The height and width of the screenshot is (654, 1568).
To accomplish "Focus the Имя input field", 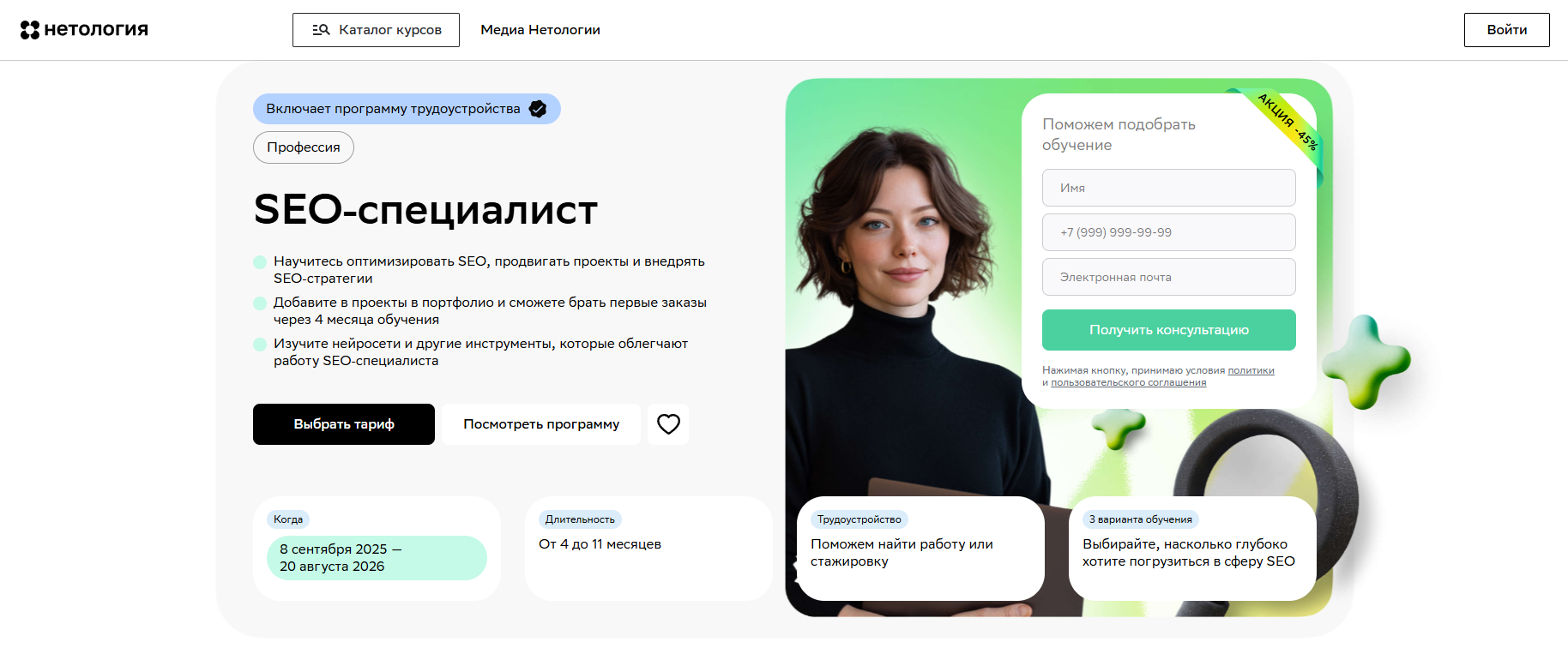I will [1168, 188].
